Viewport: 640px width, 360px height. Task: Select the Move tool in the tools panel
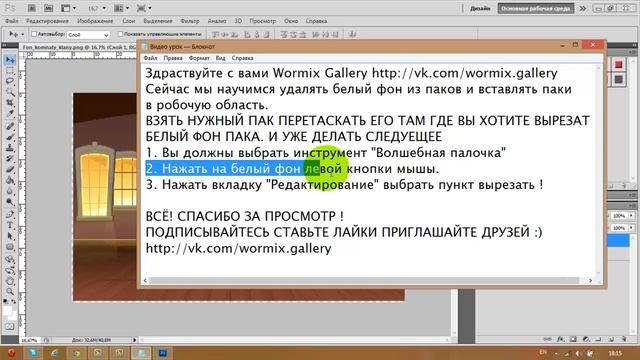10,60
